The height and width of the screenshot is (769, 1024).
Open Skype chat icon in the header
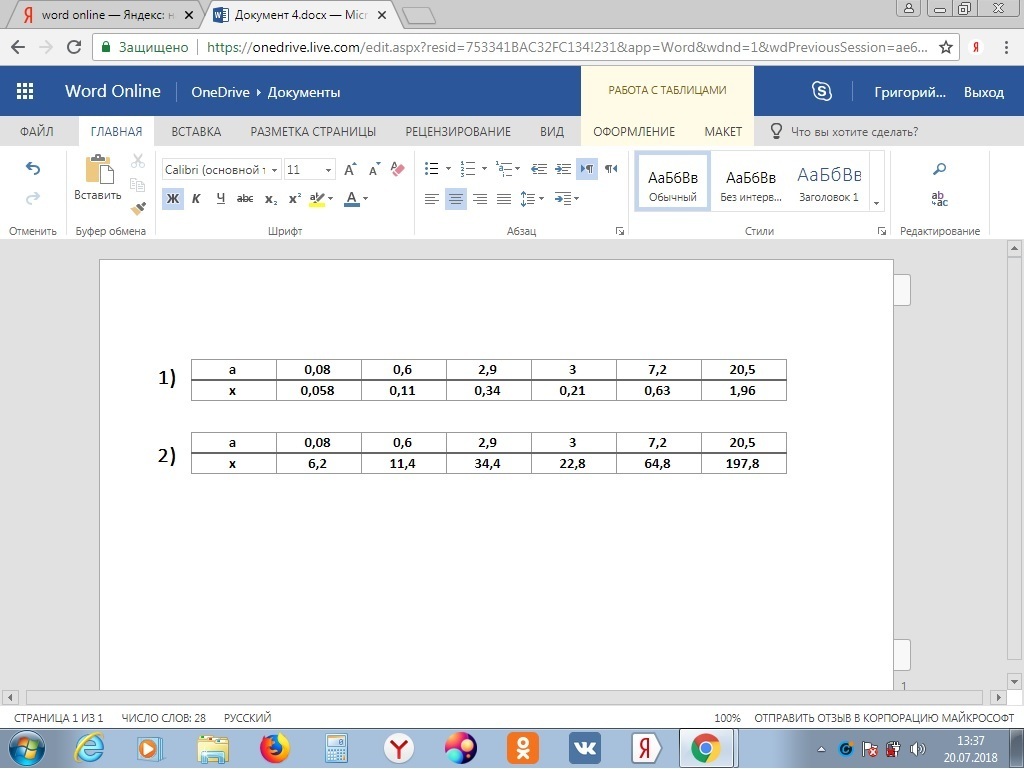pyautogui.click(x=822, y=91)
